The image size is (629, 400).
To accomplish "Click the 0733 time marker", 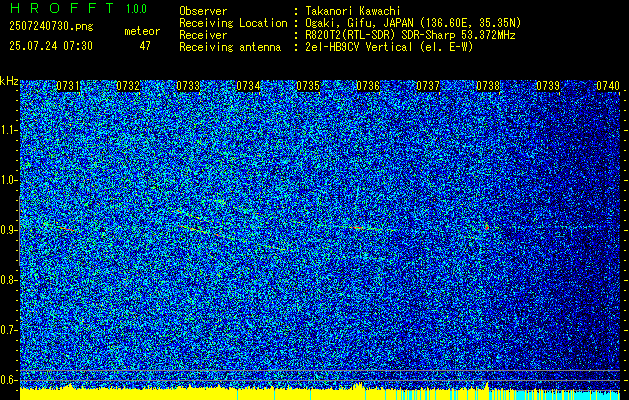I will [188, 86].
